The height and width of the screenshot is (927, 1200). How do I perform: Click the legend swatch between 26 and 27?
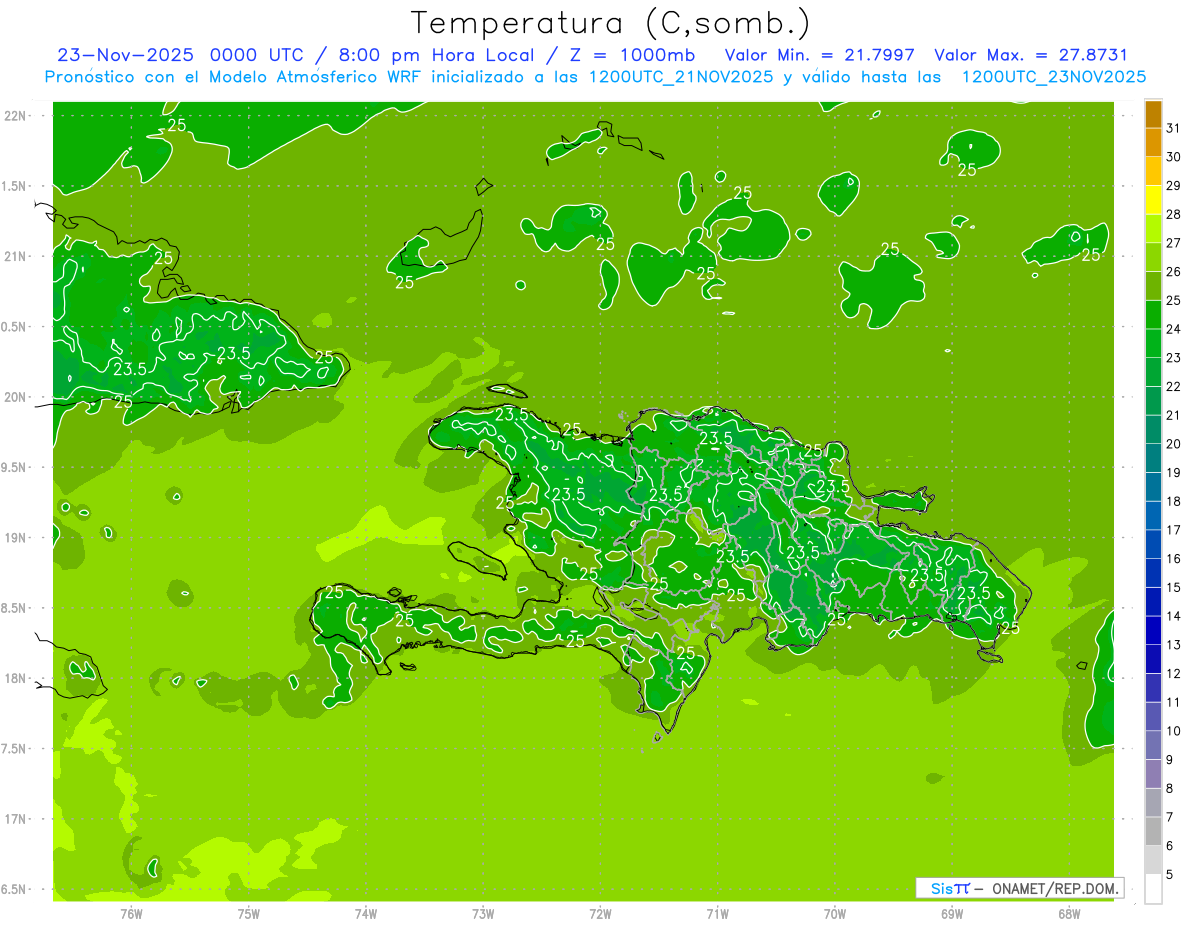[1154, 257]
